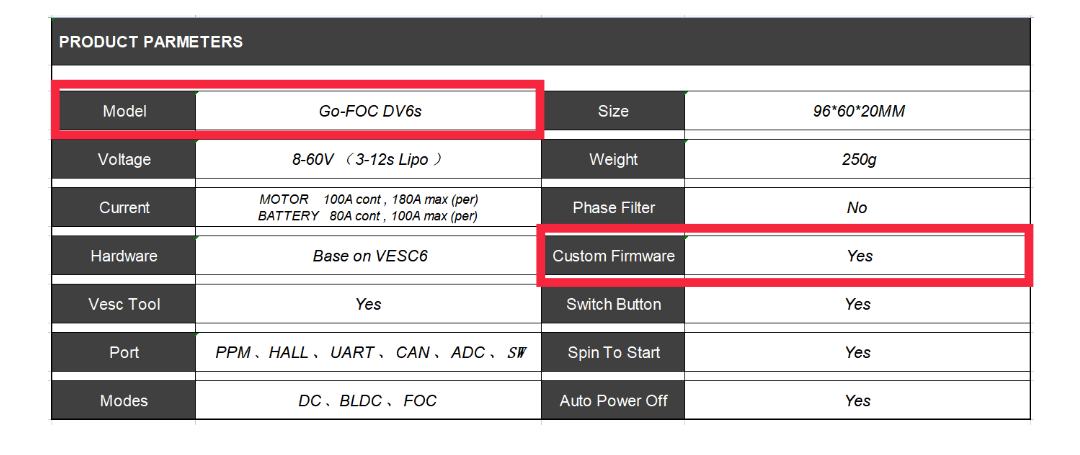Select the Voltage label cell
The width and height of the screenshot is (1080, 455).
click(125, 160)
